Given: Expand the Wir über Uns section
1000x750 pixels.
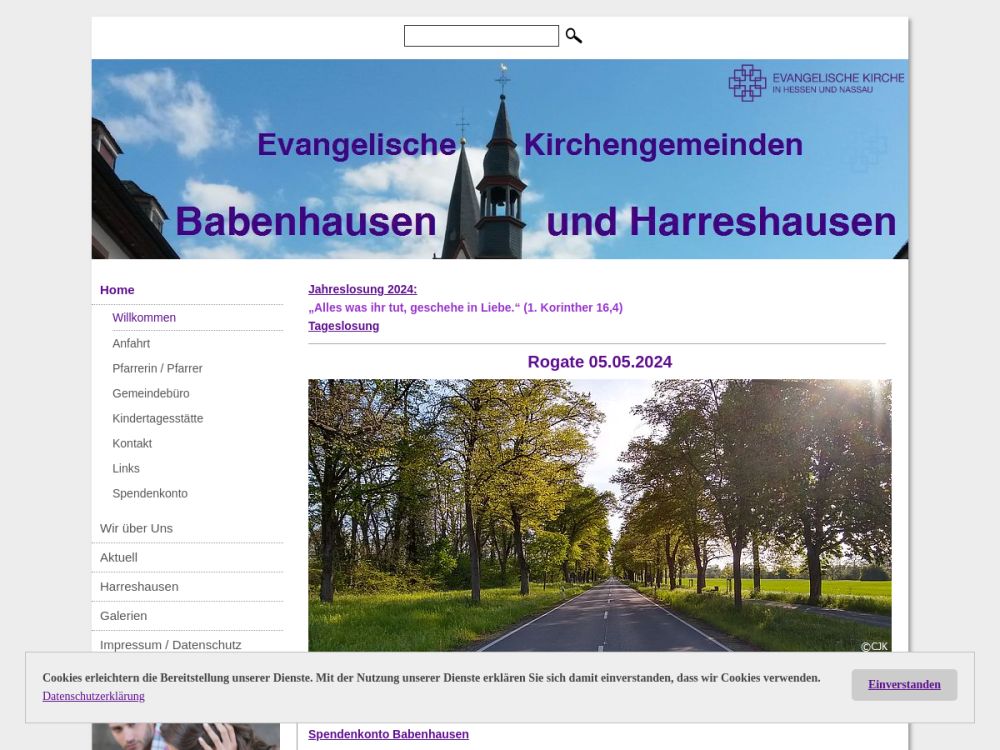Looking at the screenshot, I should 136,528.
